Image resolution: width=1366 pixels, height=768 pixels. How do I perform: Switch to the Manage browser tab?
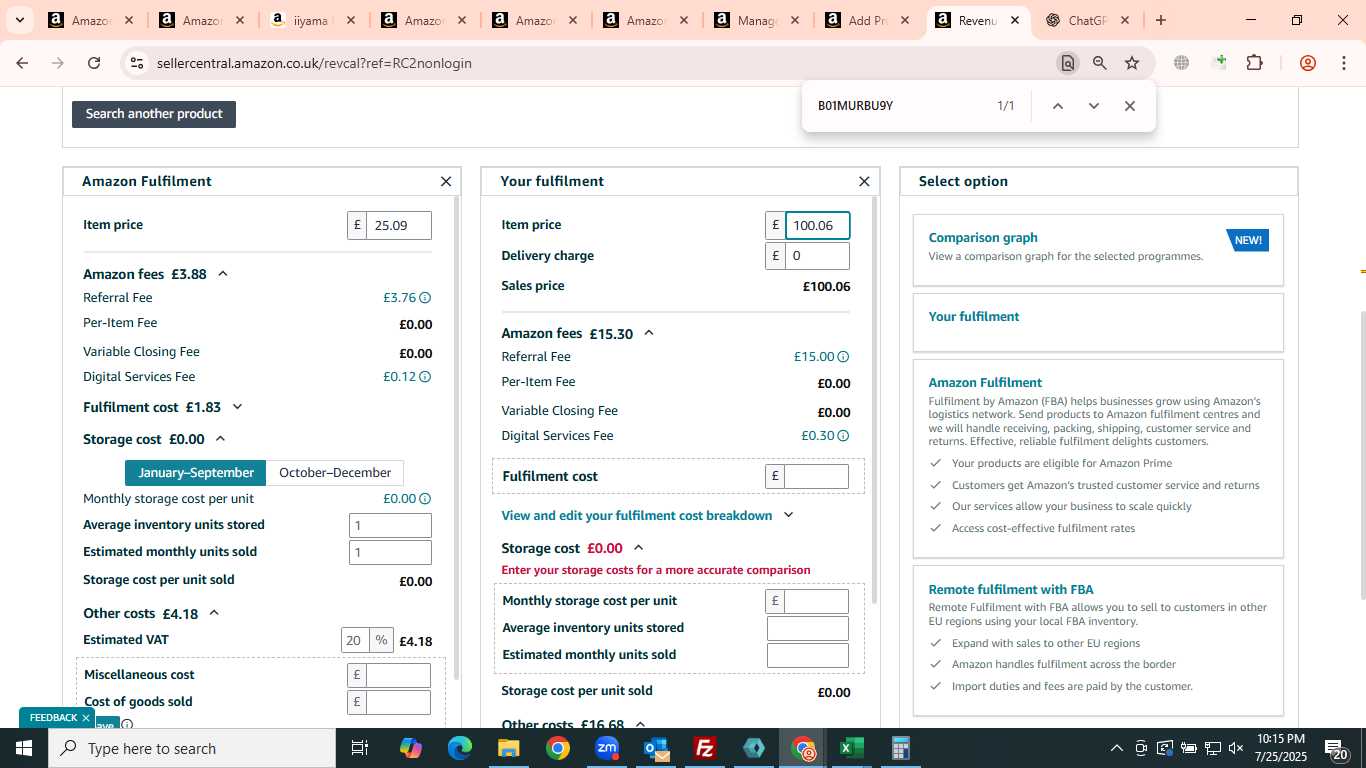[757, 20]
